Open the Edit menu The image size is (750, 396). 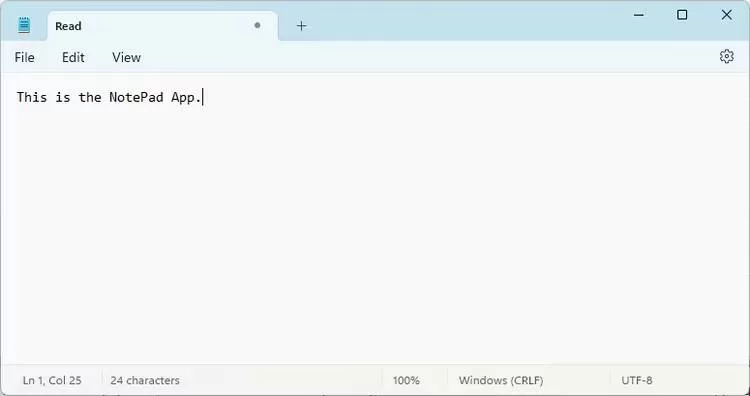tap(73, 57)
